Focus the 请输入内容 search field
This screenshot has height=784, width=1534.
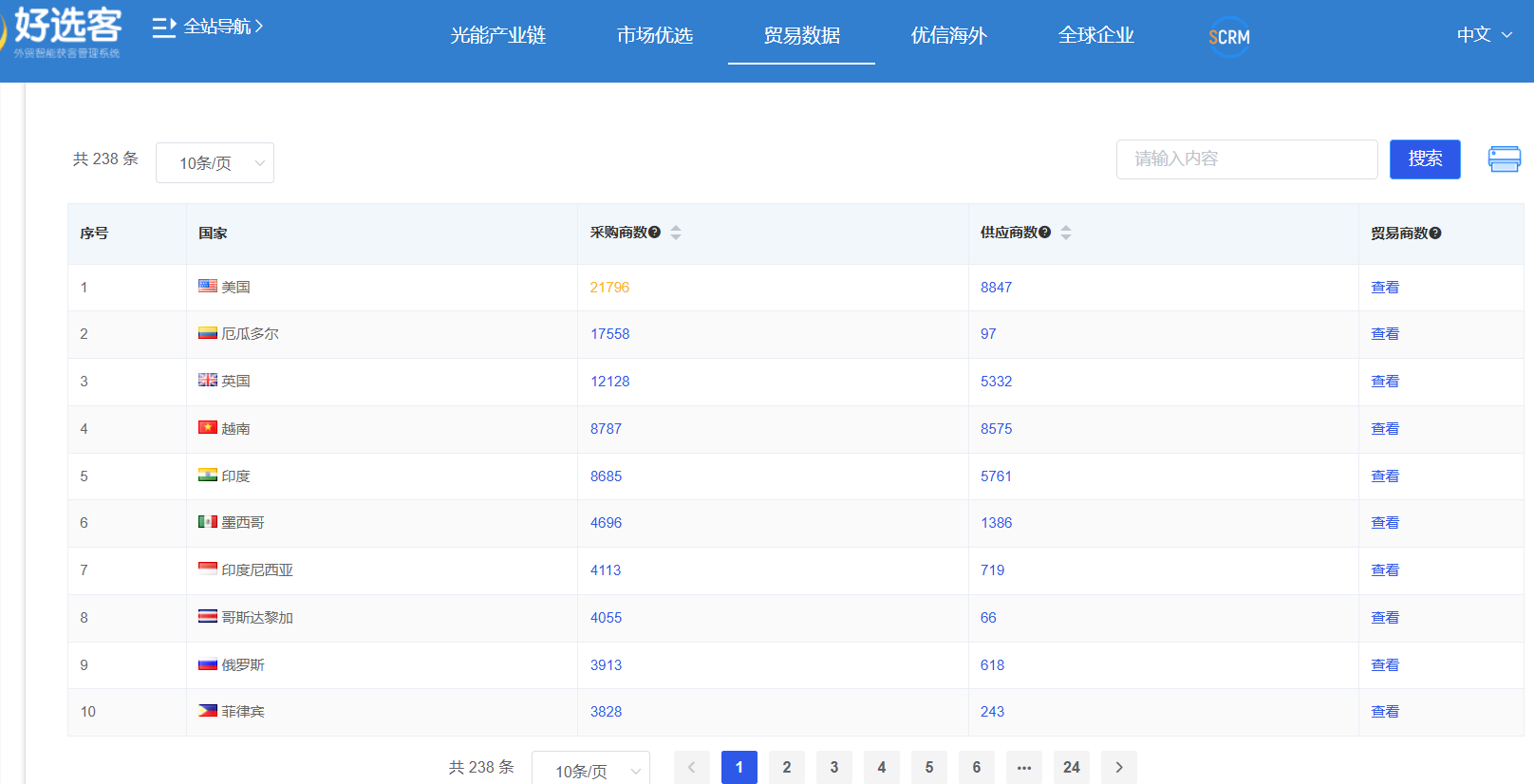(1246, 159)
